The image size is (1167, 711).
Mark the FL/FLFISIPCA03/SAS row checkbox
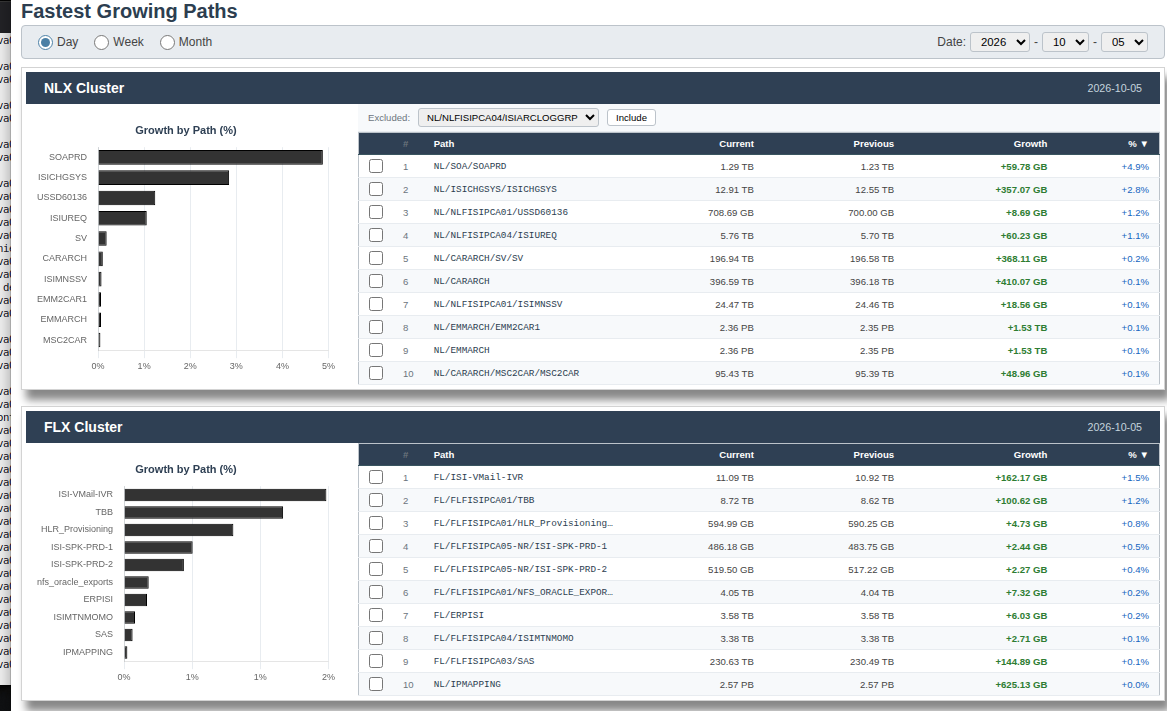(376, 661)
